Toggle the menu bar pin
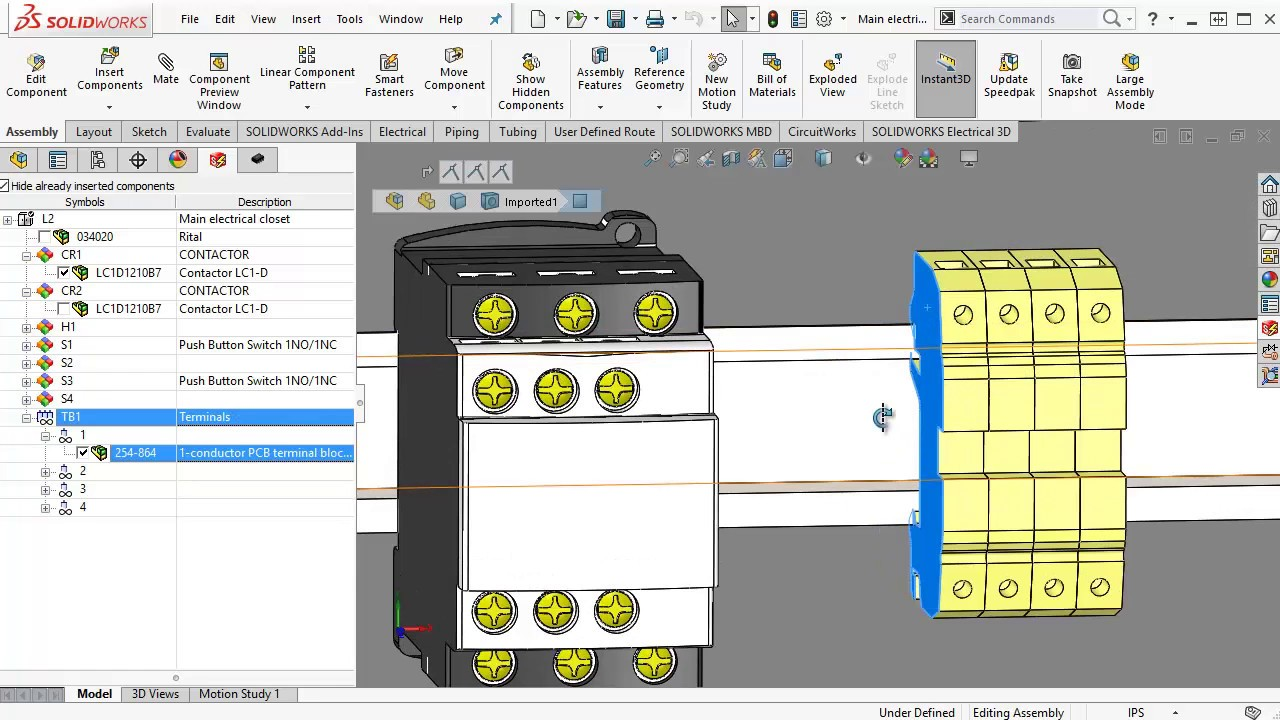The width and height of the screenshot is (1280, 720). 495,19
